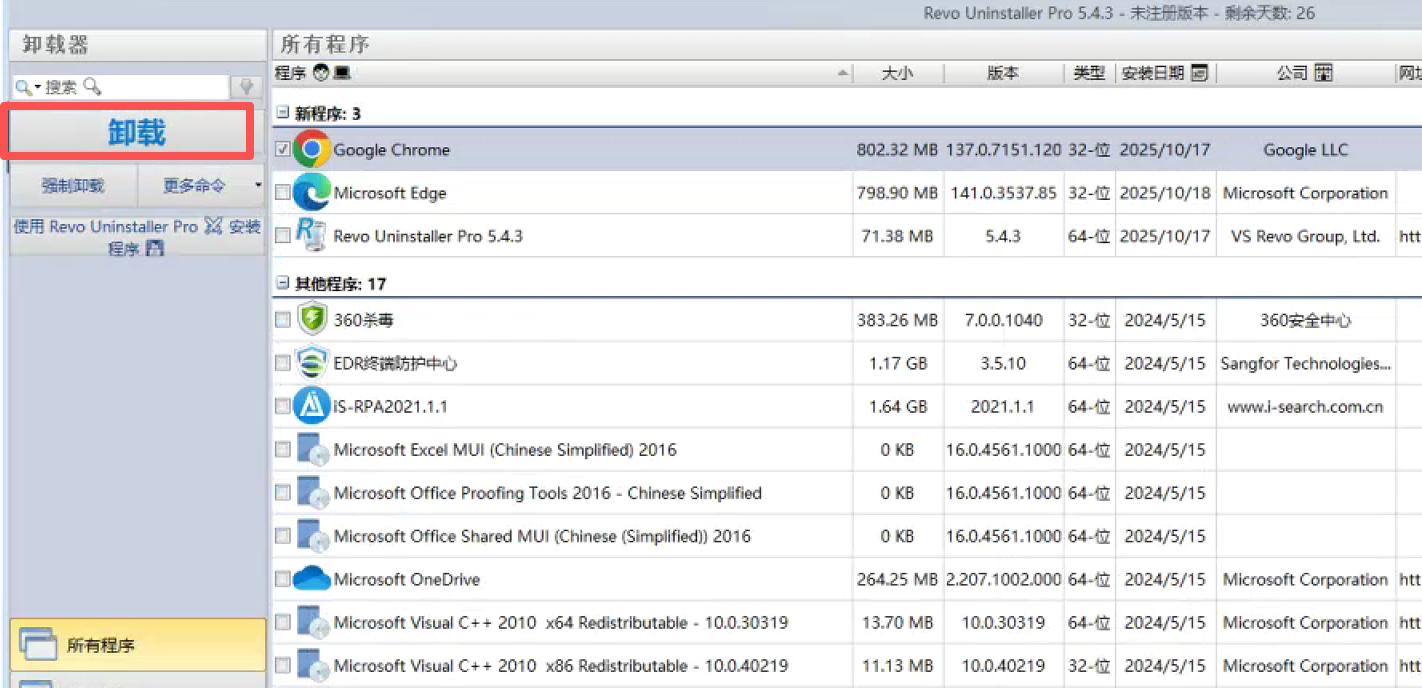Click 使用 Revo Uninstaller Pro 安装程序 button
This screenshot has width=1422, height=688.
tap(137, 236)
